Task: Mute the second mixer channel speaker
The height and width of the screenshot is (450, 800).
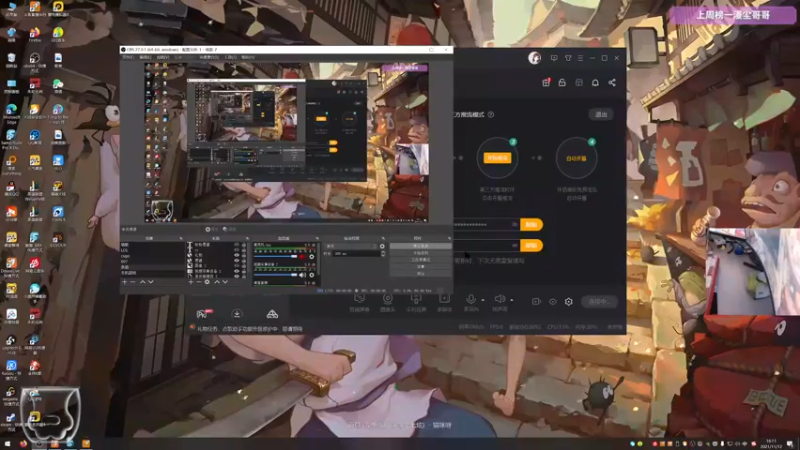Action: (x=303, y=275)
